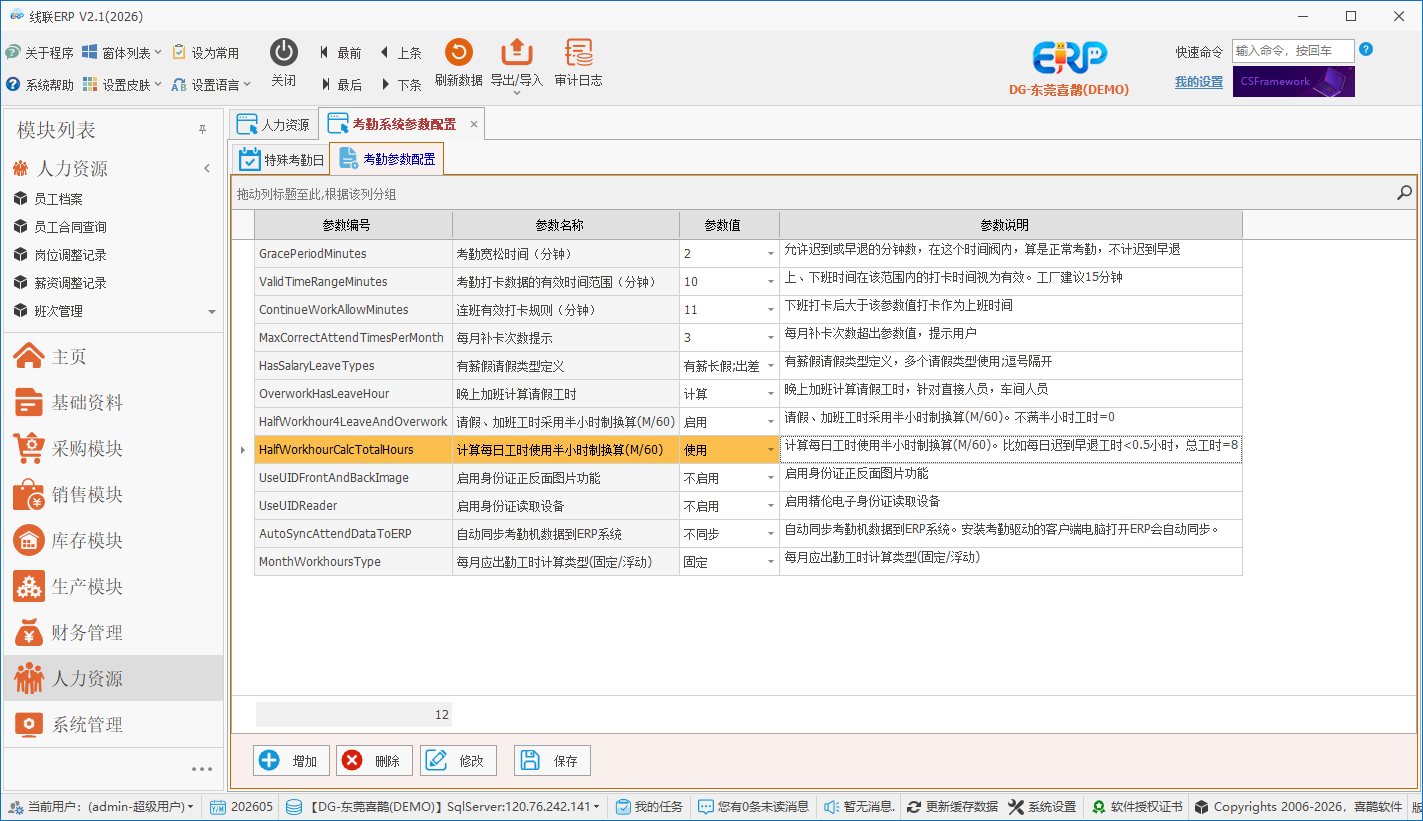
Task: Open value dropdown for HasSalaryLeaveTypes row
Action: (x=770, y=366)
